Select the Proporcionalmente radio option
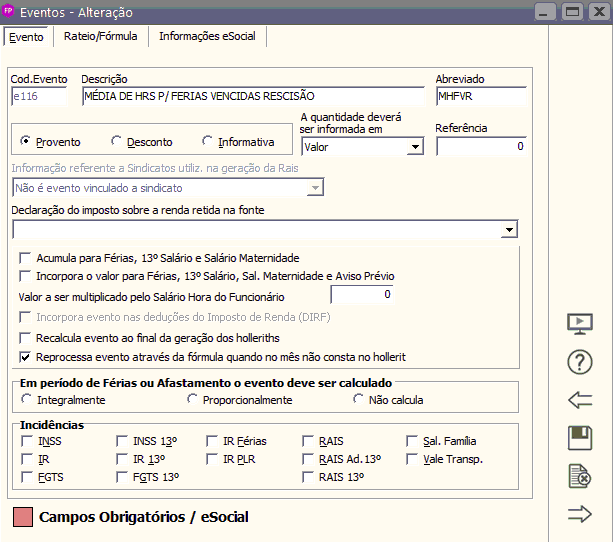The height and width of the screenshot is (542, 613). (x=193, y=400)
